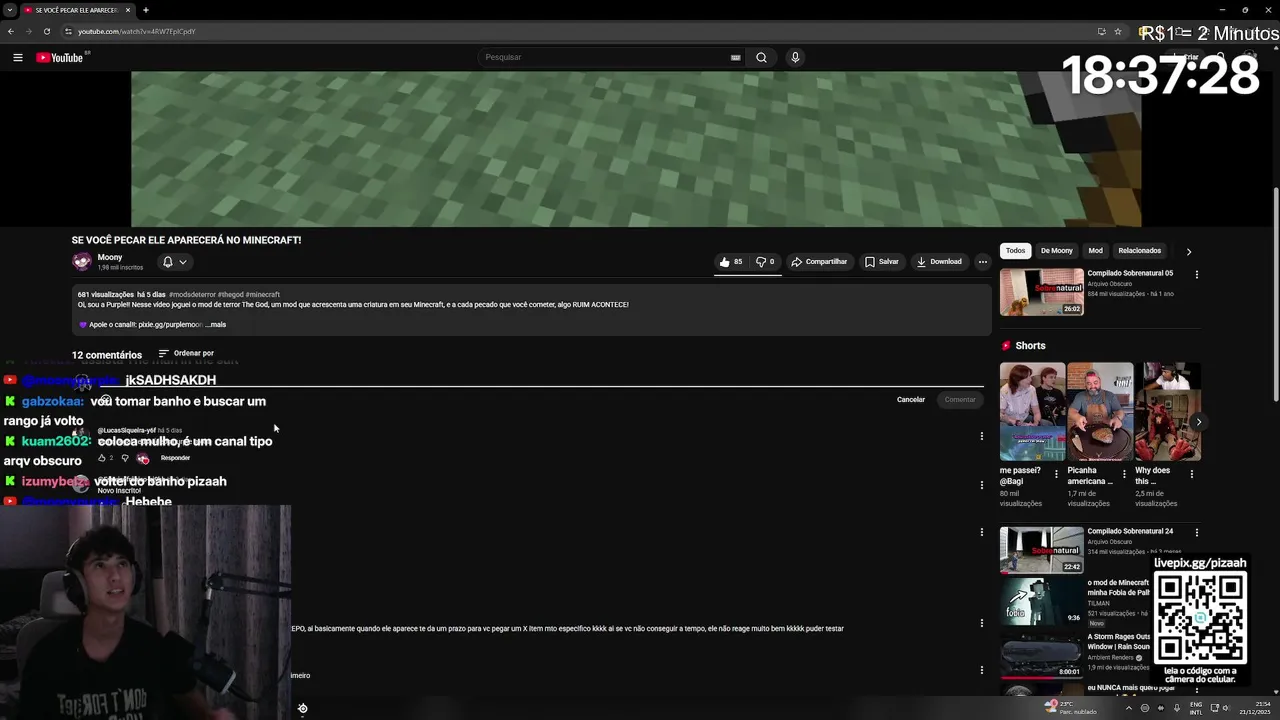Open Compilado Sobrenatural 05 thumbnail
This screenshot has width=1280, height=720.
pyautogui.click(x=1041, y=292)
